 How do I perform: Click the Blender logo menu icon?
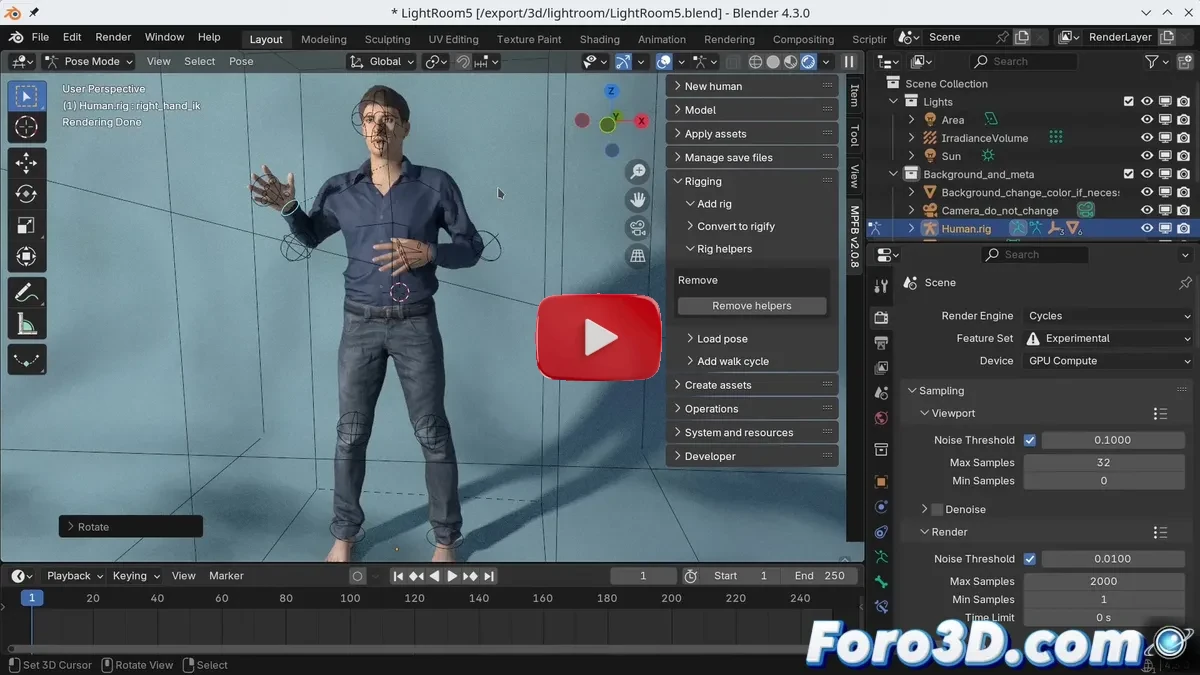(15, 37)
